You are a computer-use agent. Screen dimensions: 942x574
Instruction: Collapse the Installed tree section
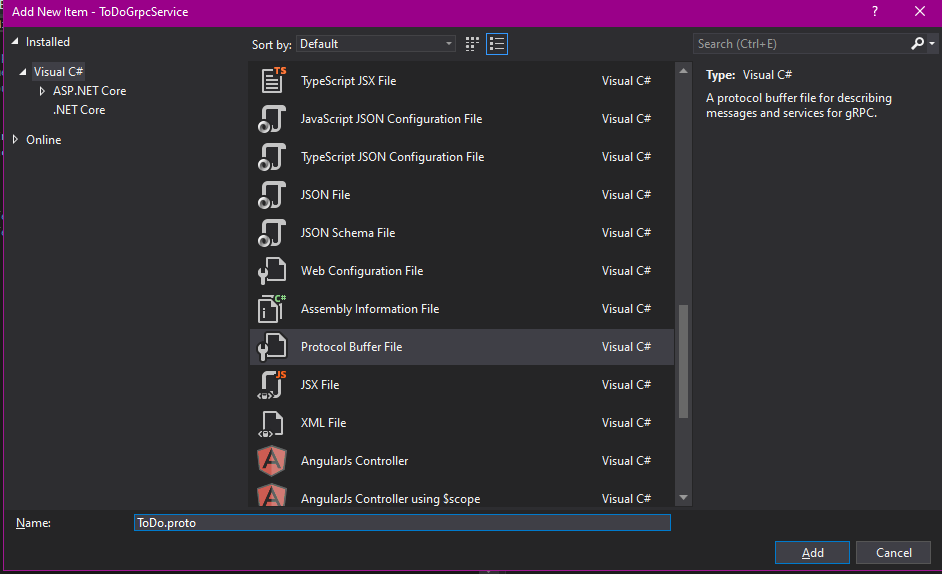click(15, 42)
